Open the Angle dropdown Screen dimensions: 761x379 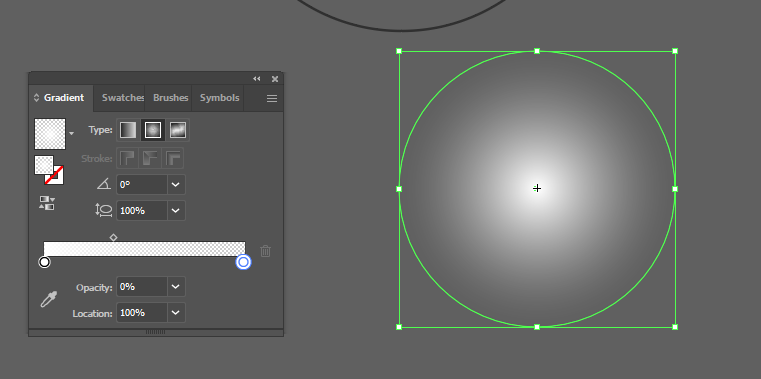click(x=176, y=184)
